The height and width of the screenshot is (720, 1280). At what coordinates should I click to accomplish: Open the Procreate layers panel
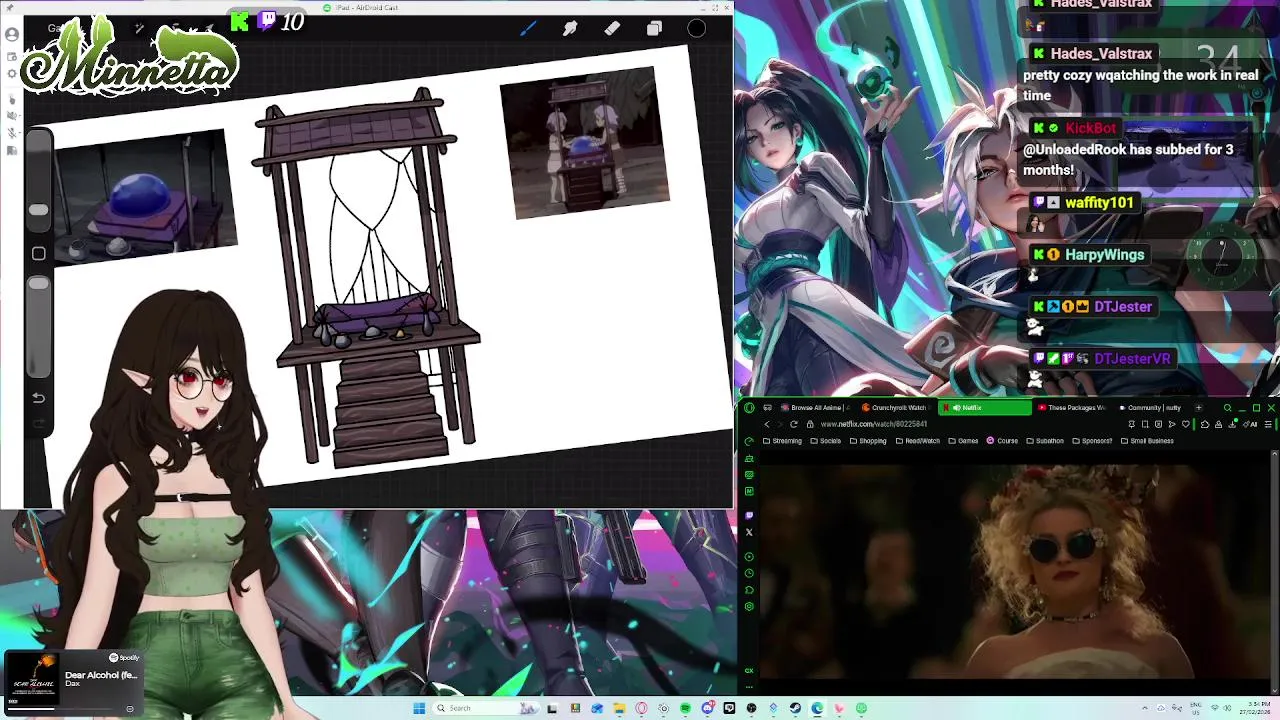(654, 28)
